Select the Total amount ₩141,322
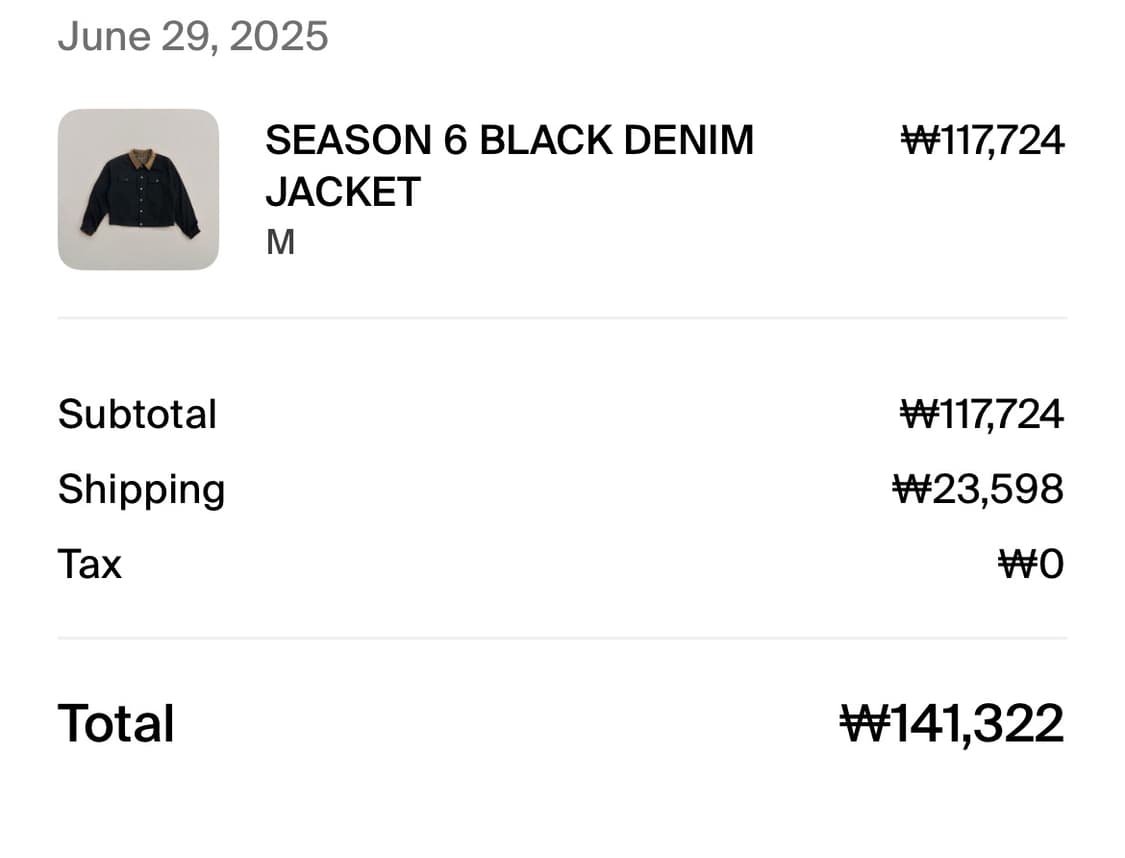Screen dimensions: 1125x858 952,724
